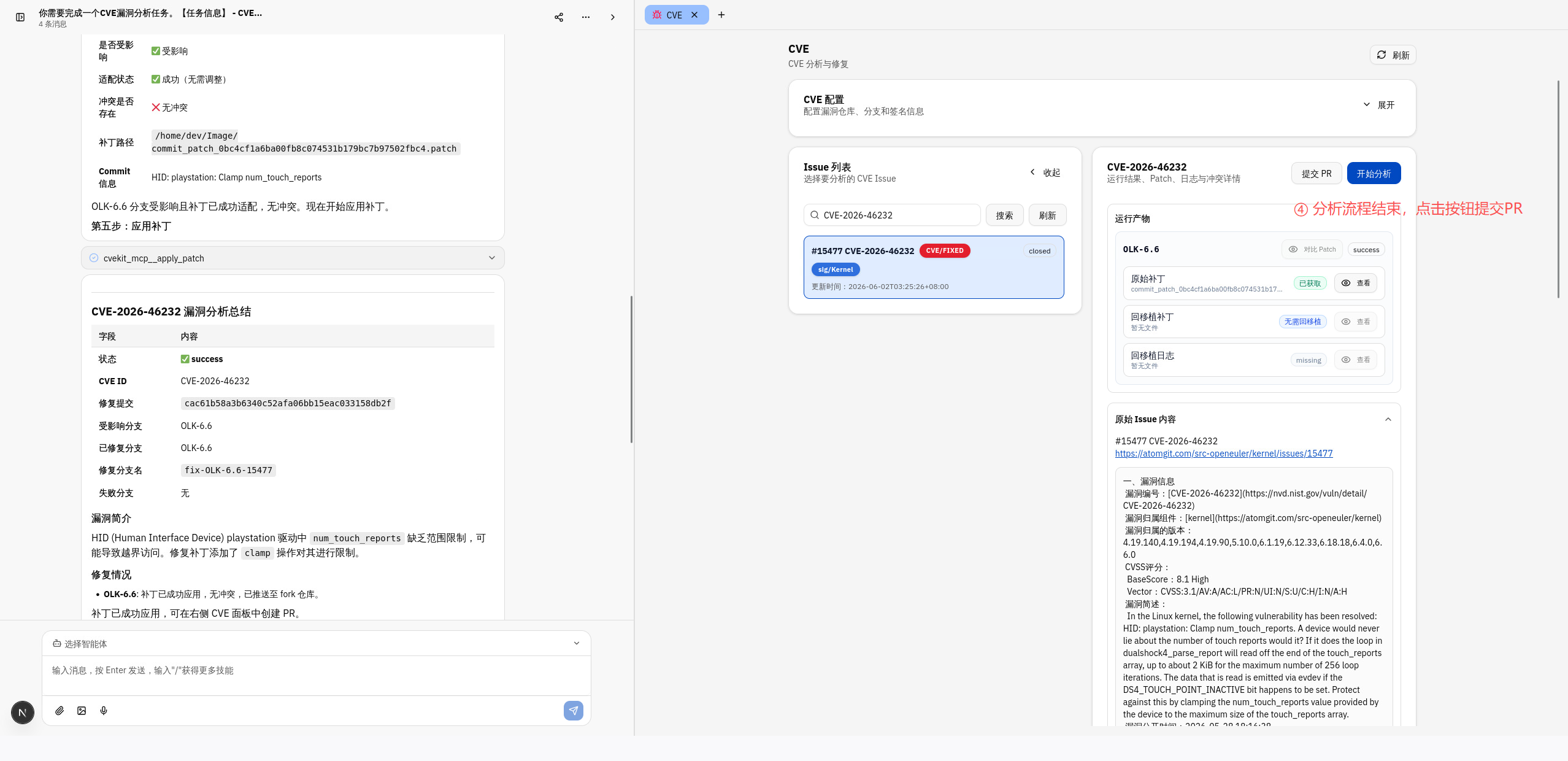Click the CVE/FIXED red tag

pyautogui.click(x=944, y=250)
